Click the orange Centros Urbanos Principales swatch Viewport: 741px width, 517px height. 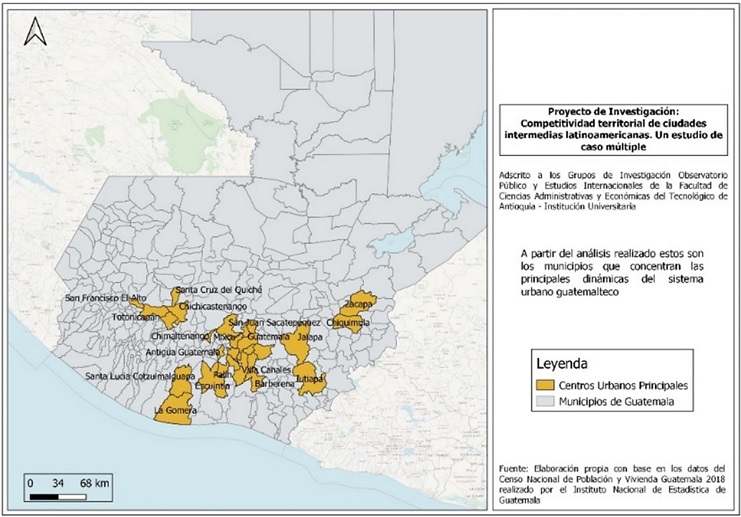click(x=545, y=384)
